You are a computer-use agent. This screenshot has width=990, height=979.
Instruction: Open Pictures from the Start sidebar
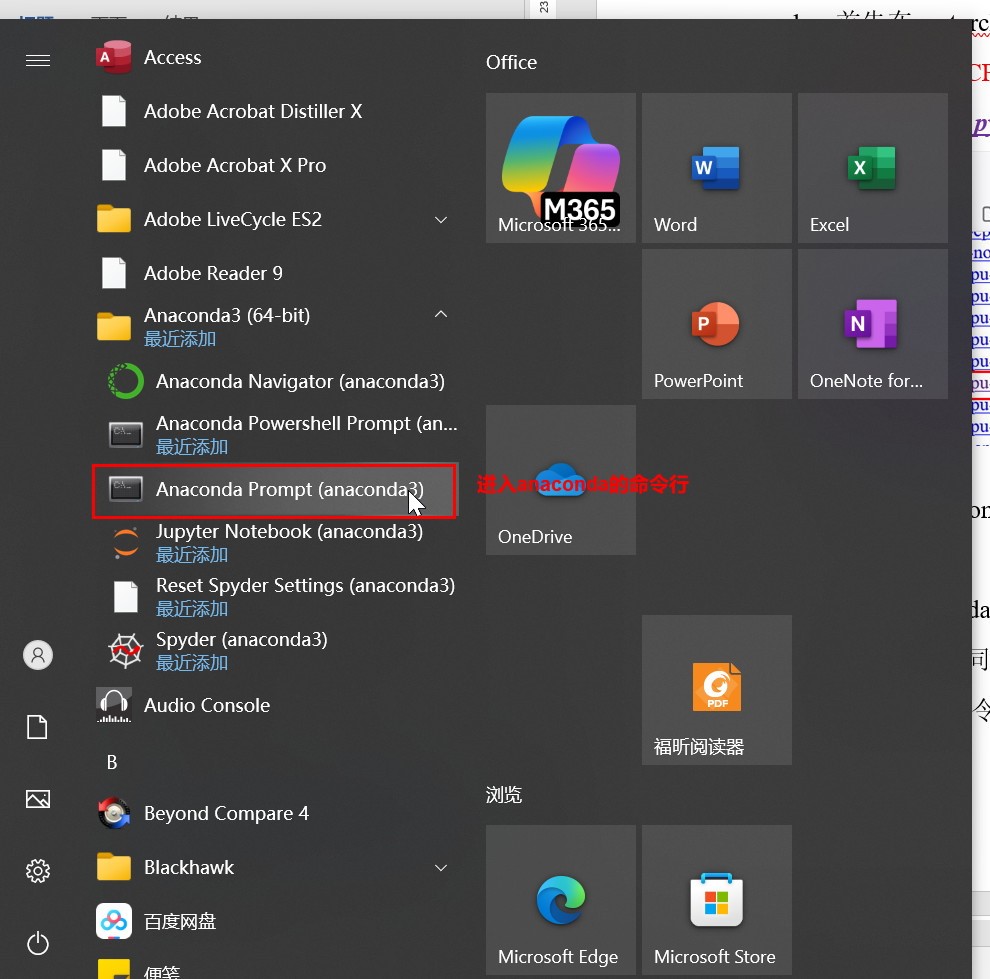click(38, 799)
